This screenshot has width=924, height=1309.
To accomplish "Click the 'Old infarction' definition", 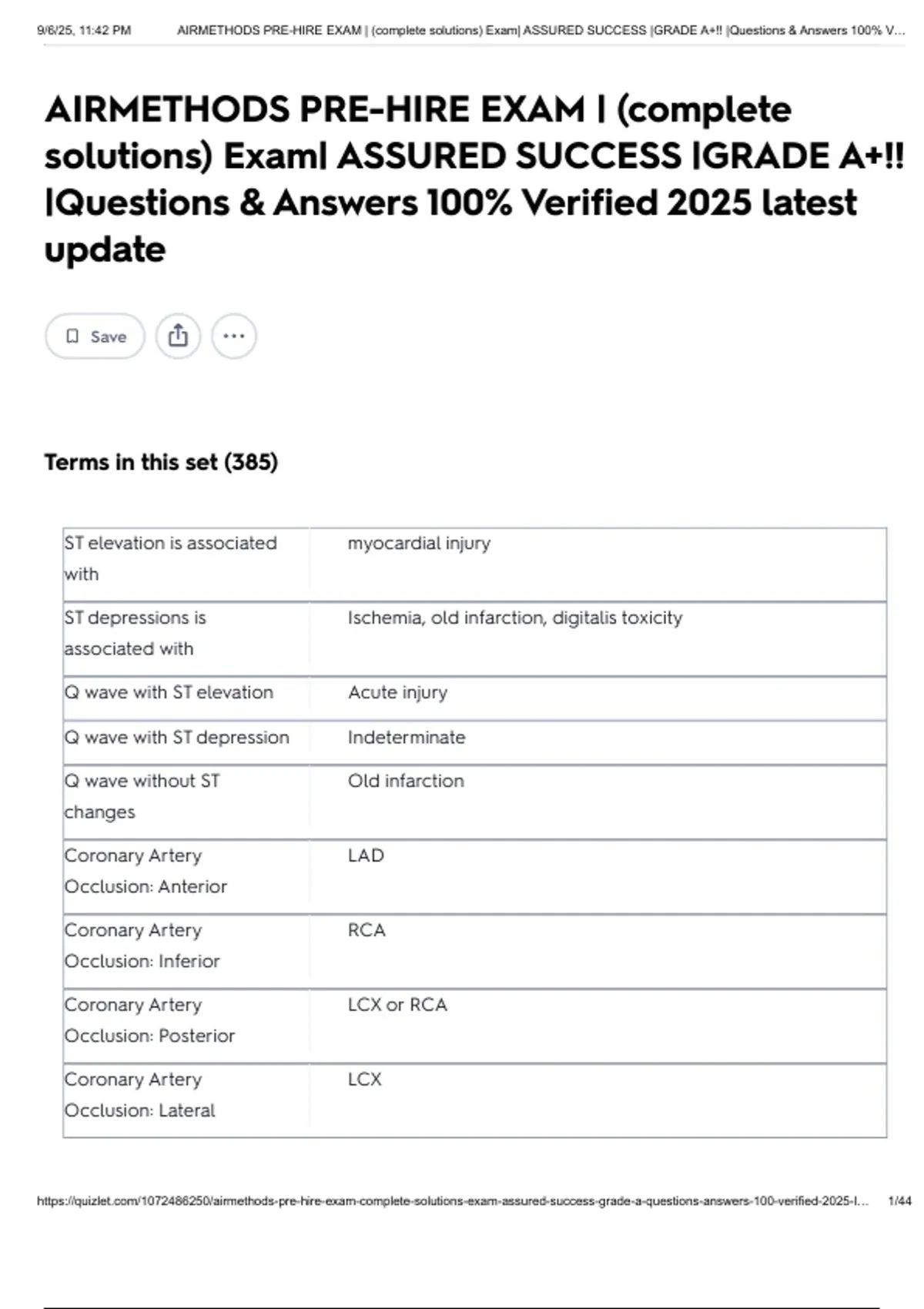I will tap(406, 781).
